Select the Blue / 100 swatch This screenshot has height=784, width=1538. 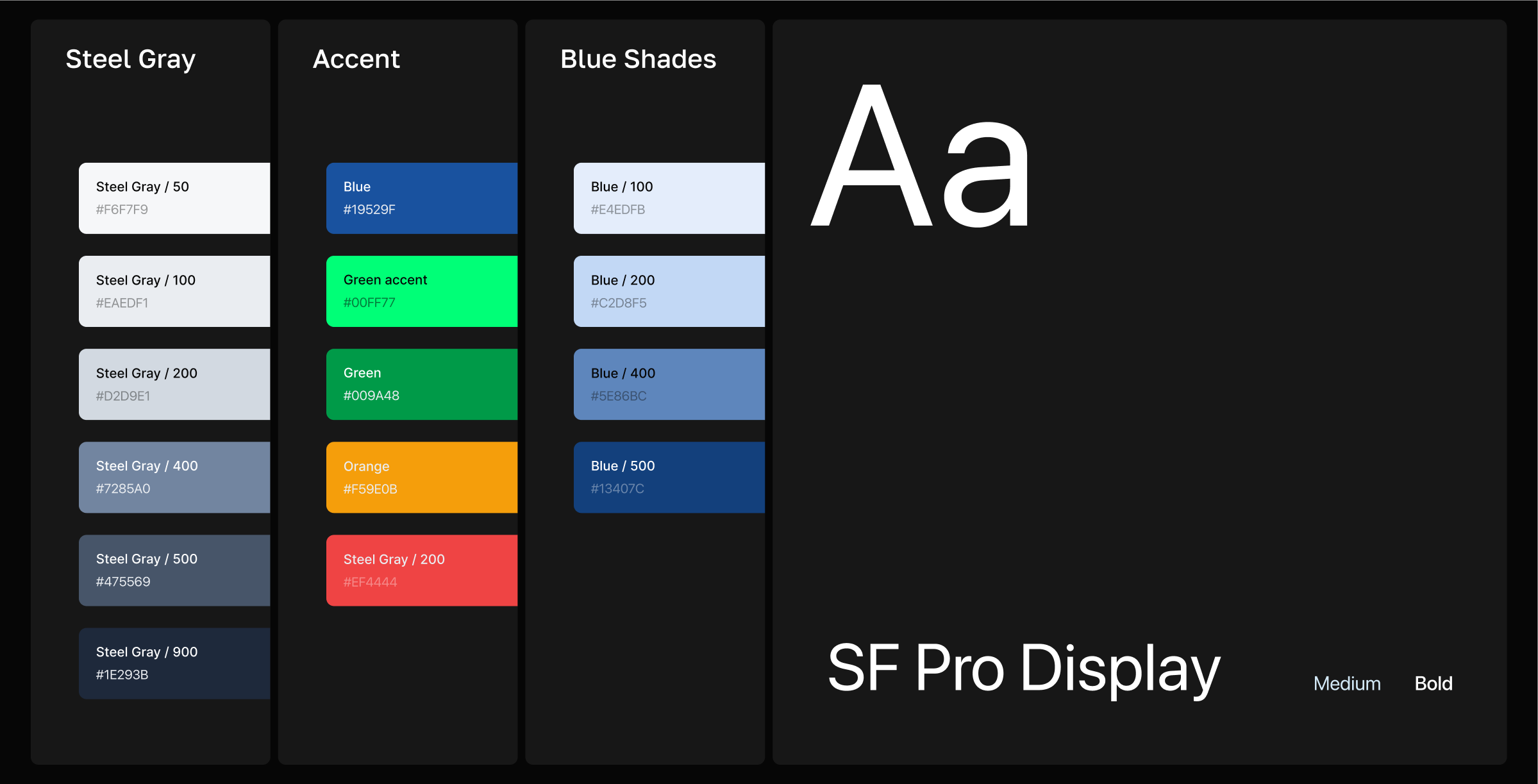669,198
